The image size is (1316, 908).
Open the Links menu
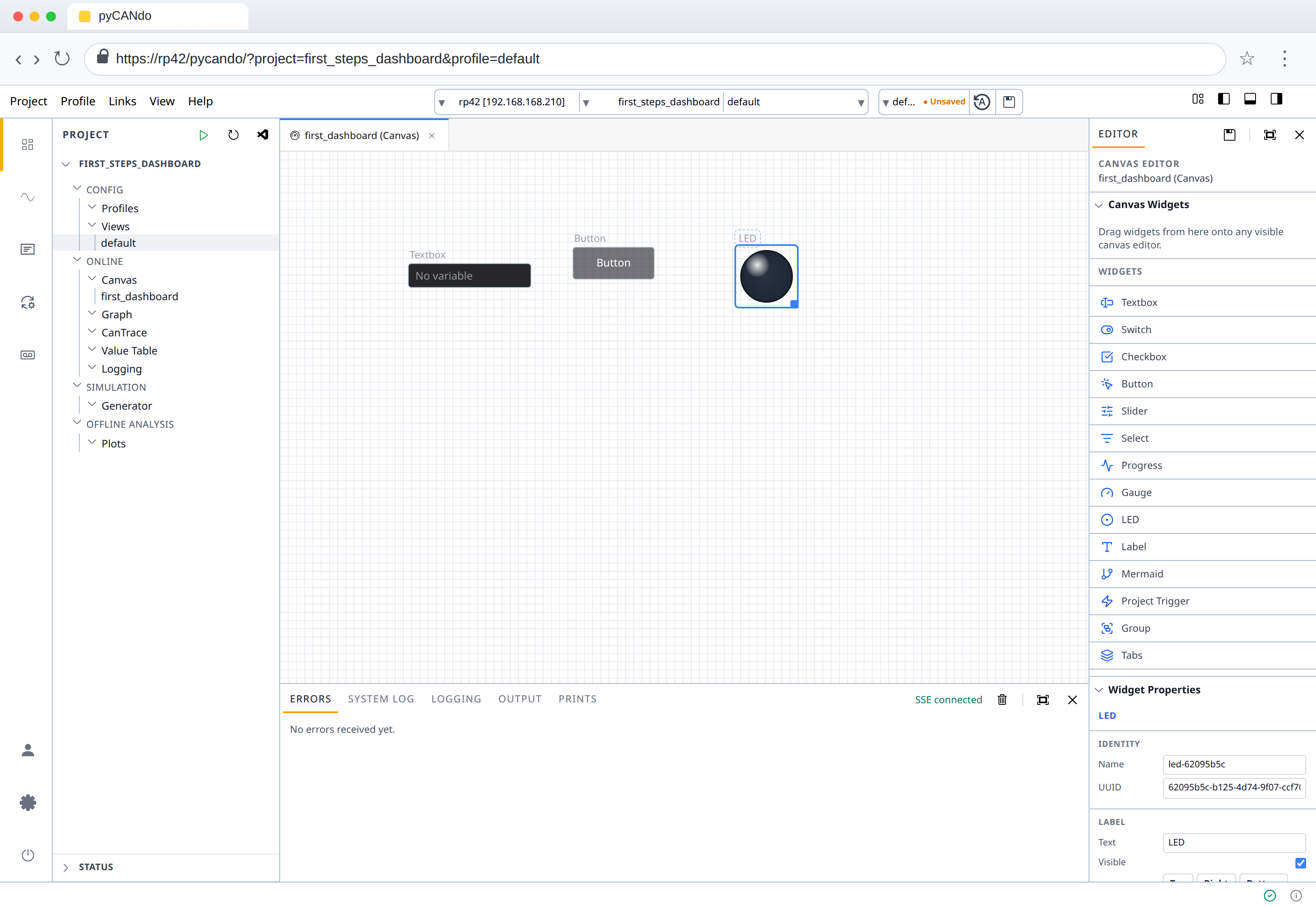point(122,101)
